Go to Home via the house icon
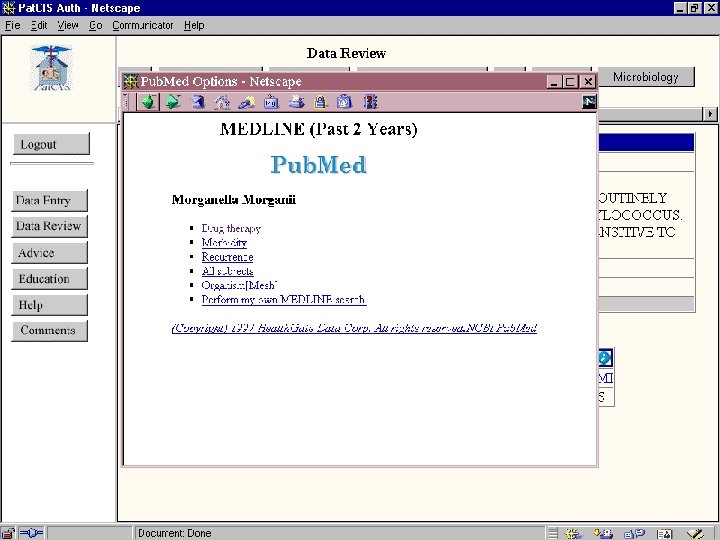The height and width of the screenshot is (540, 720). click(222, 101)
